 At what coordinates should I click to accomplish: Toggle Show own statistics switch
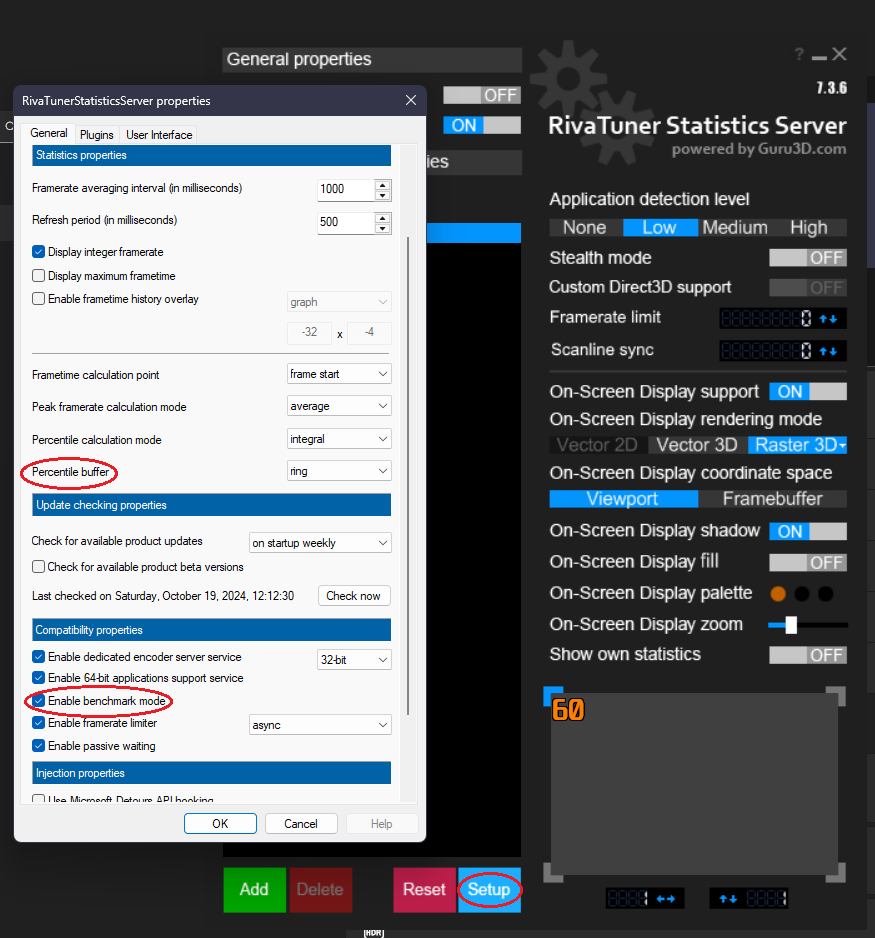pyautogui.click(x=808, y=655)
